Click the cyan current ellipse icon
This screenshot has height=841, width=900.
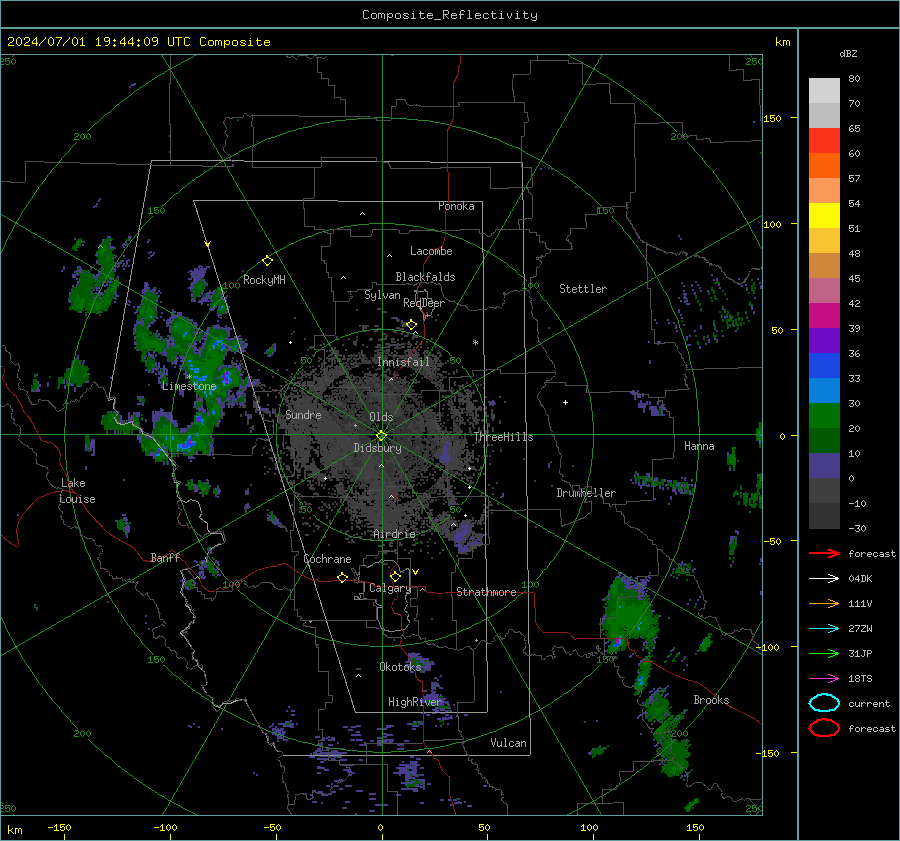tap(824, 703)
